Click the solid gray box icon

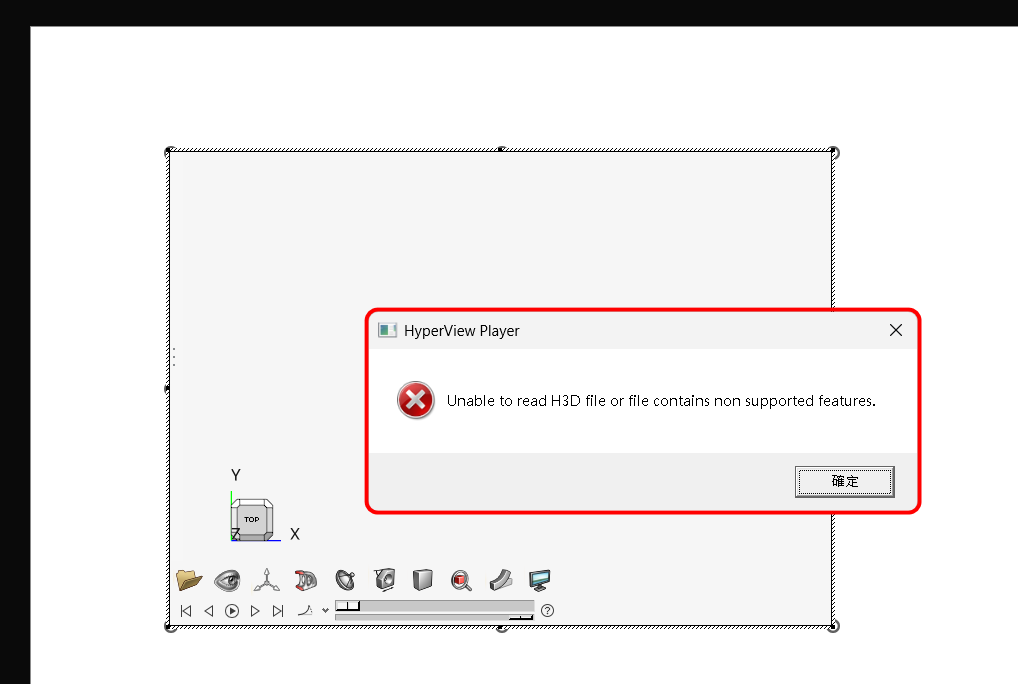(423, 580)
